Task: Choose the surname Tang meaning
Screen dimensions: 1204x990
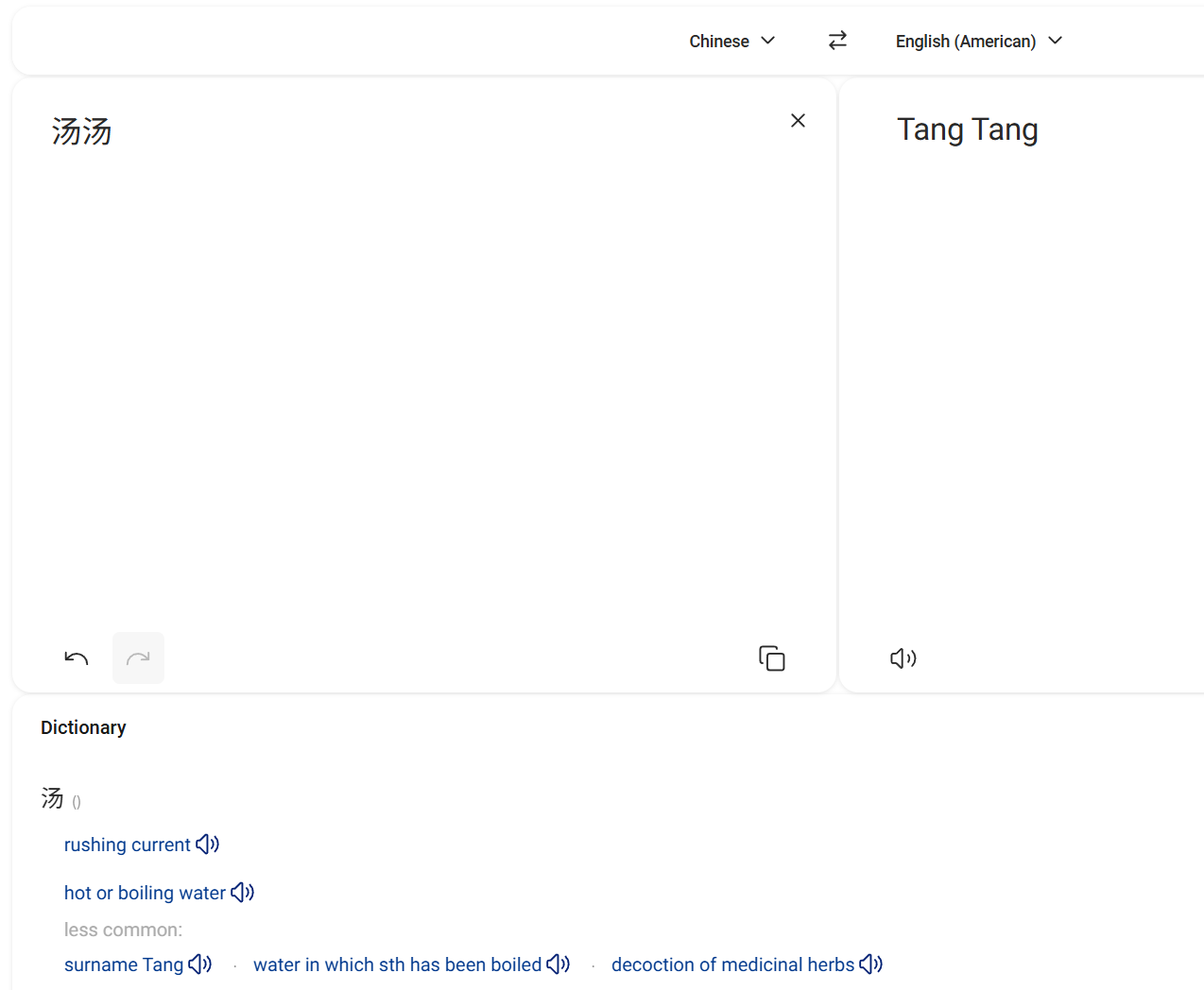Action: pos(124,964)
